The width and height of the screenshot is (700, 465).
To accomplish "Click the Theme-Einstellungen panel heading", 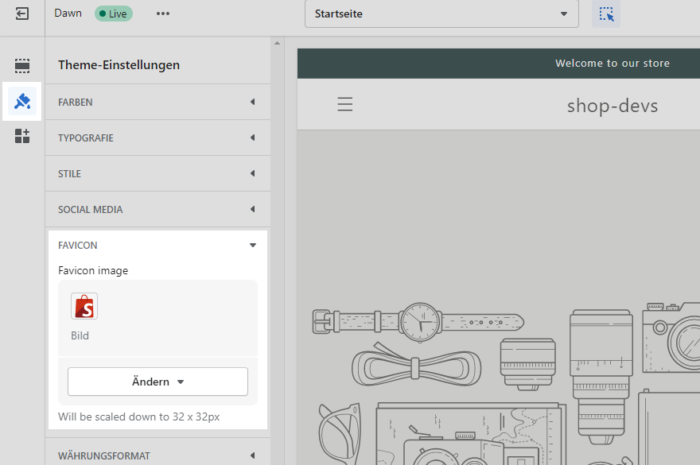I will coord(119,65).
